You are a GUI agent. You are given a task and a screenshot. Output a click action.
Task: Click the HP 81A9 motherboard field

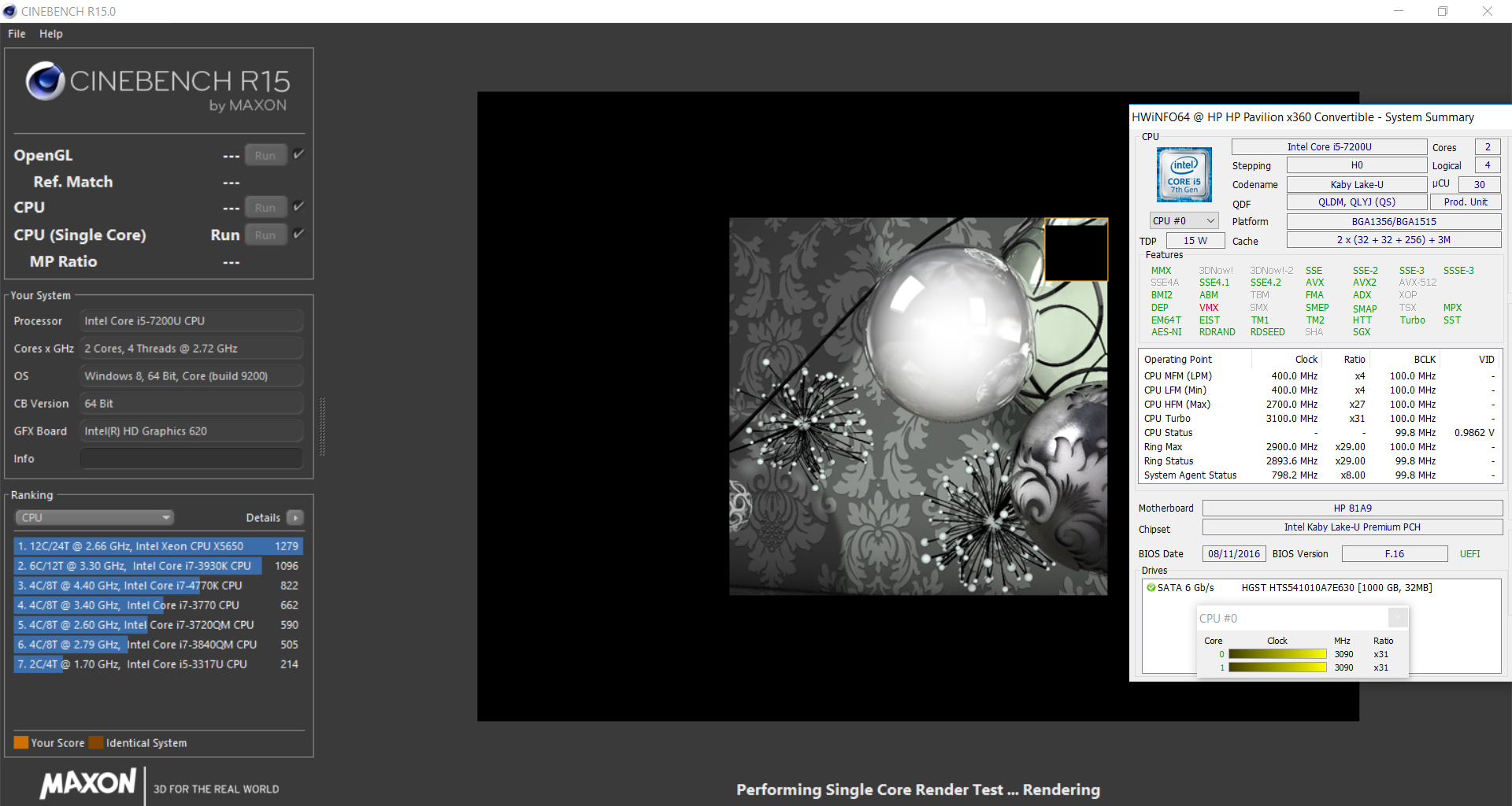(x=1352, y=508)
